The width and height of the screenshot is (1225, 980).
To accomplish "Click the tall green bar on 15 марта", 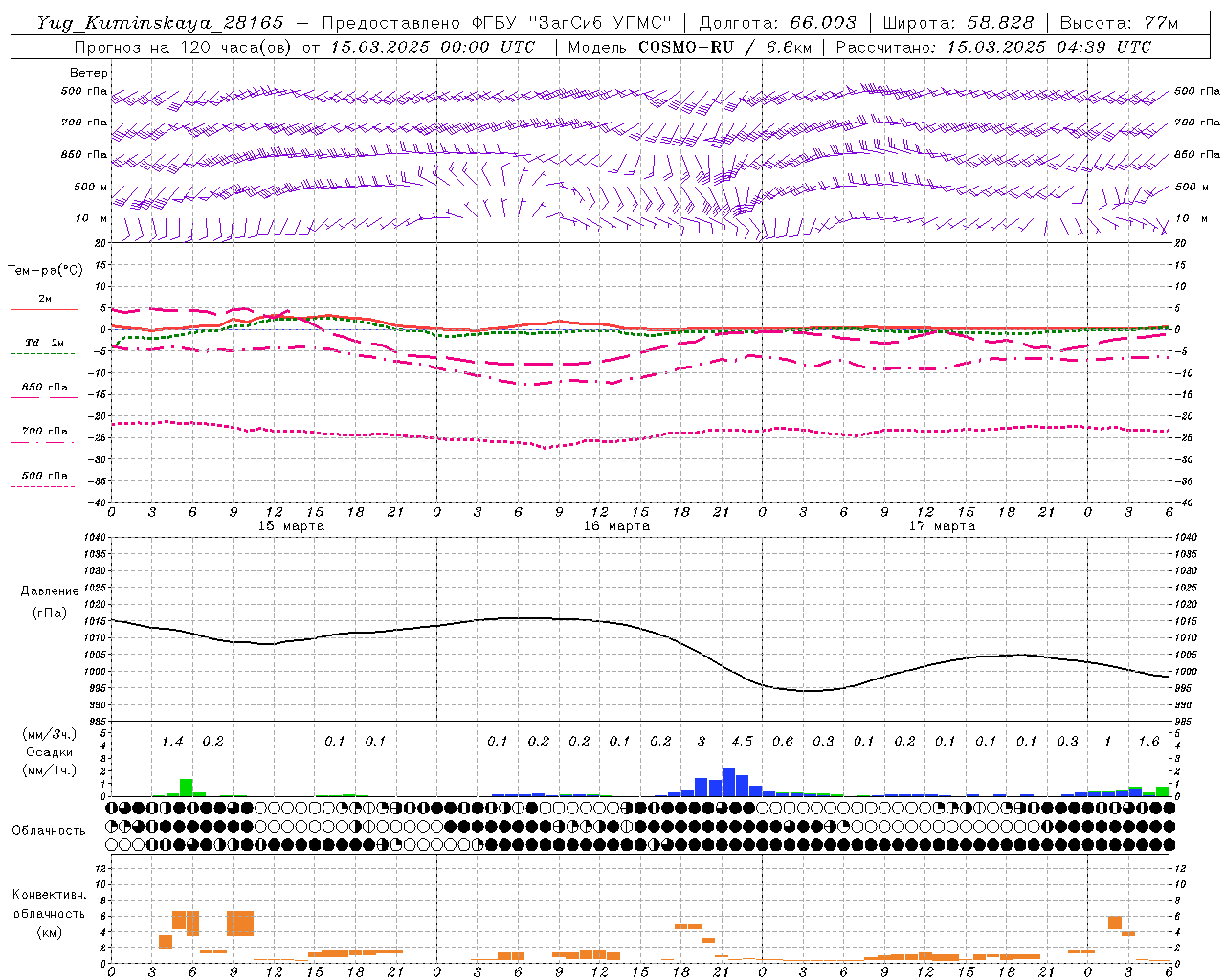I will (187, 788).
